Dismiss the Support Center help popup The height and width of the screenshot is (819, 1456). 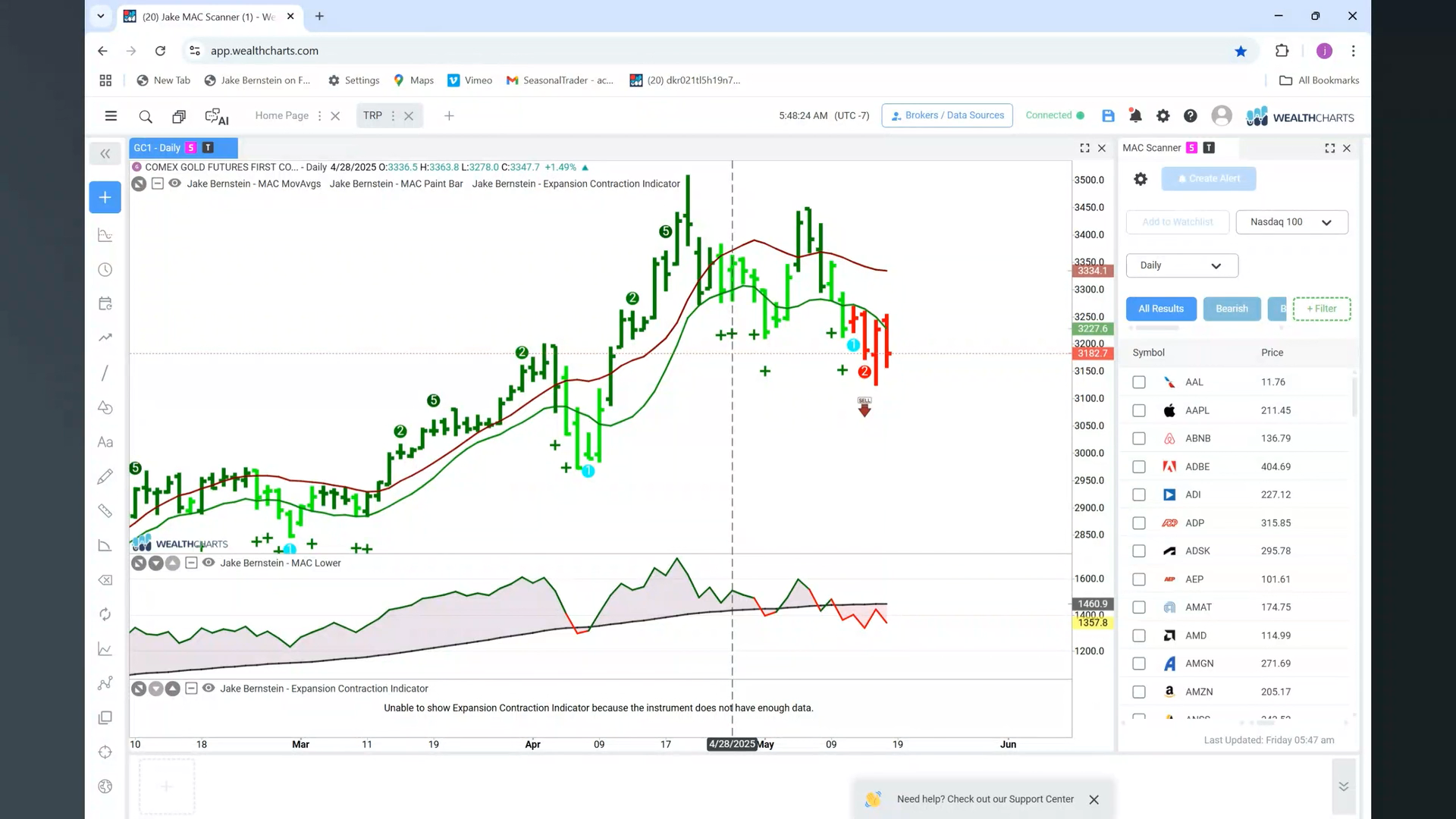(x=1094, y=799)
